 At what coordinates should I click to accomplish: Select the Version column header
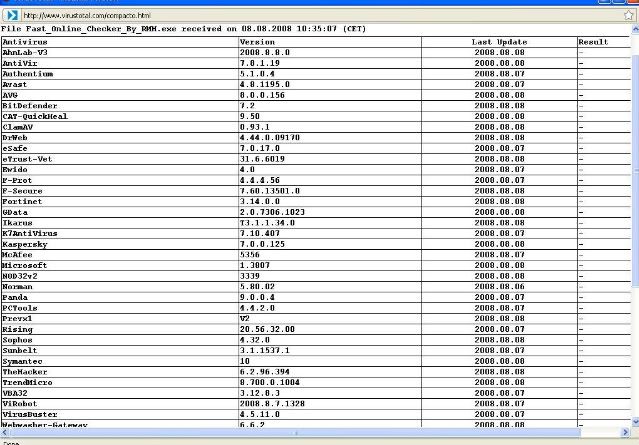click(x=257, y=42)
